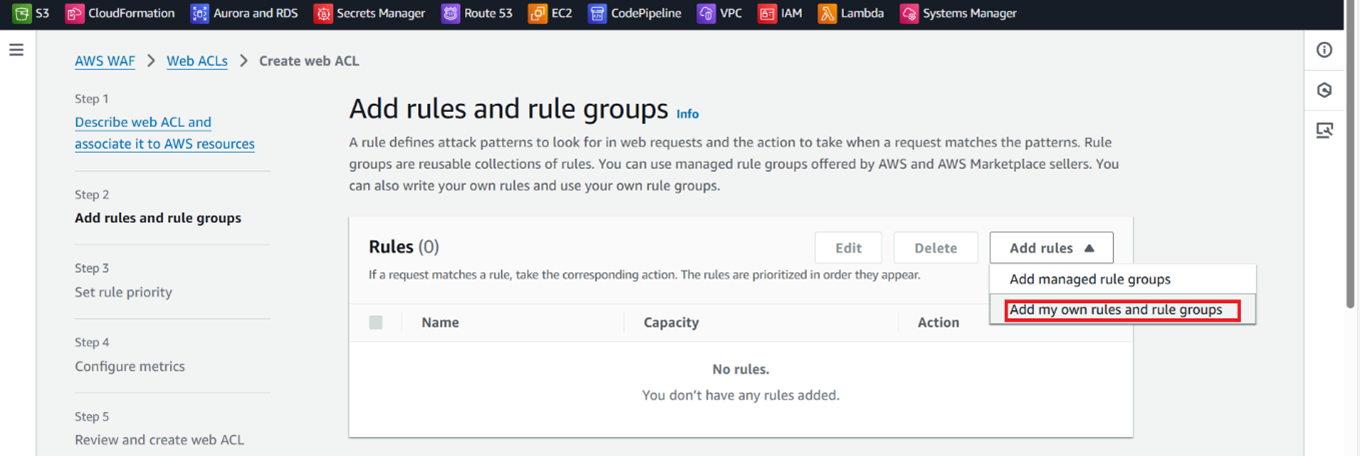Open Describe web ACL step link

pos(165,133)
